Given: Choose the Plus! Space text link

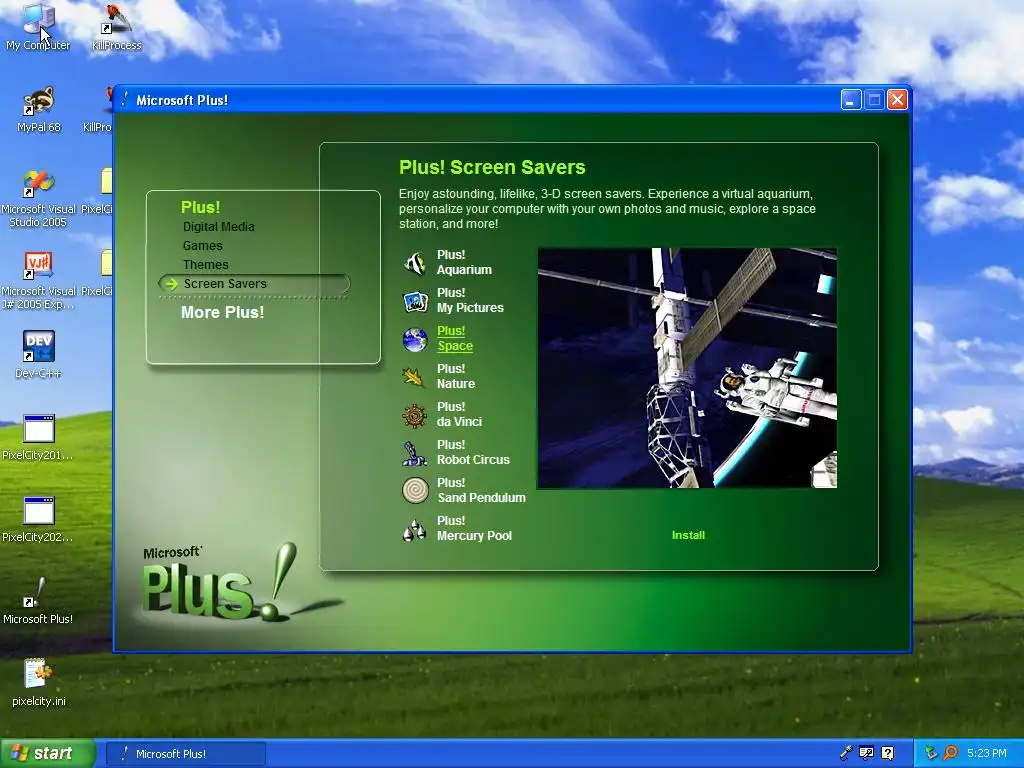Looking at the screenshot, I should pos(455,338).
